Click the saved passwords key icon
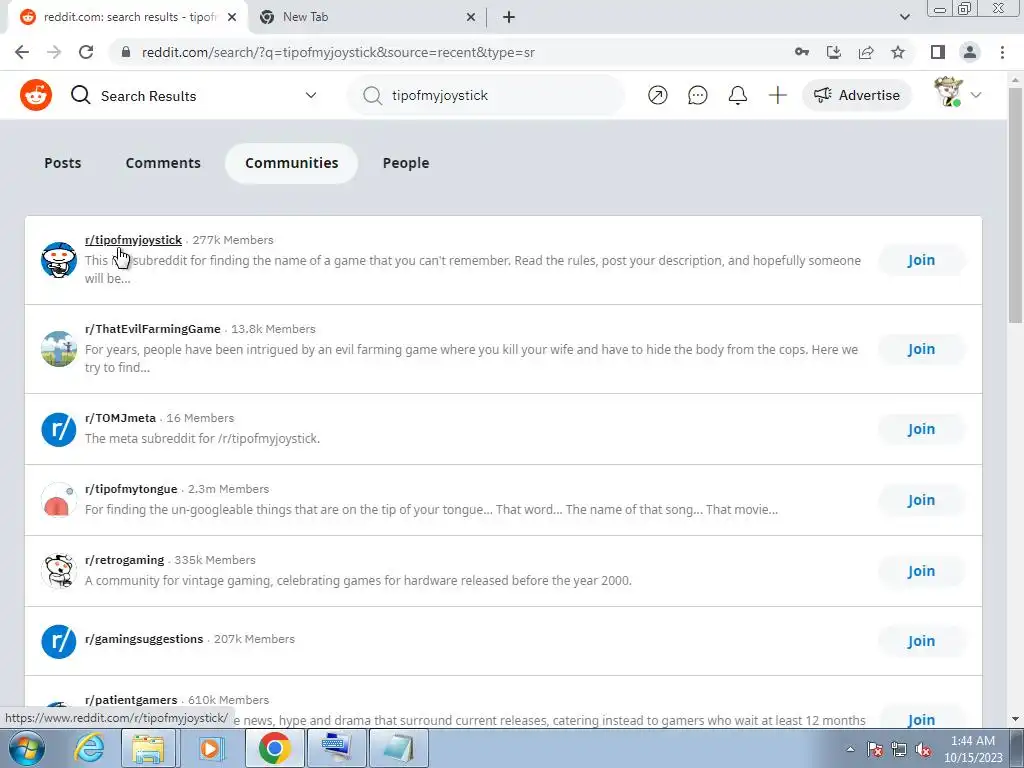Image resolution: width=1024 pixels, height=768 pixels. pos(801,52)
